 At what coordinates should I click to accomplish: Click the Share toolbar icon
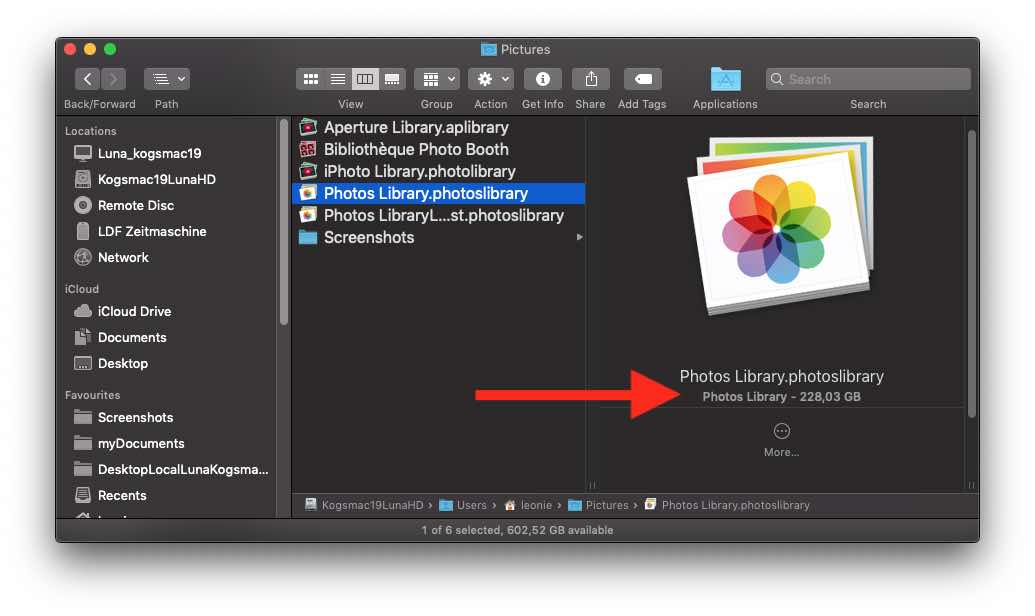pos(591,79)
